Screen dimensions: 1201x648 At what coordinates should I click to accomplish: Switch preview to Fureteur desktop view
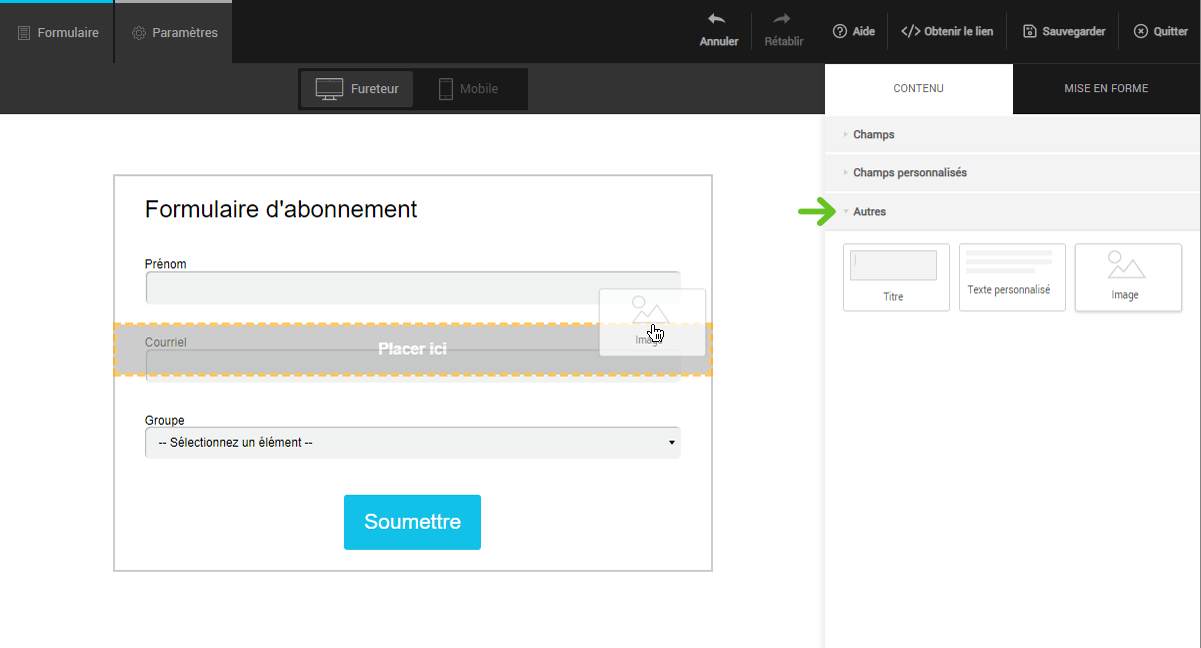(357, 89)
